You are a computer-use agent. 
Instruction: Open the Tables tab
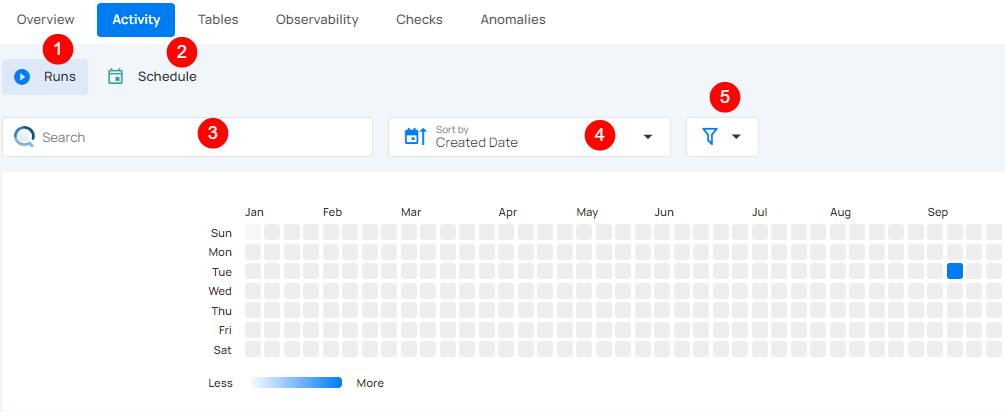[x=218, y=19]
